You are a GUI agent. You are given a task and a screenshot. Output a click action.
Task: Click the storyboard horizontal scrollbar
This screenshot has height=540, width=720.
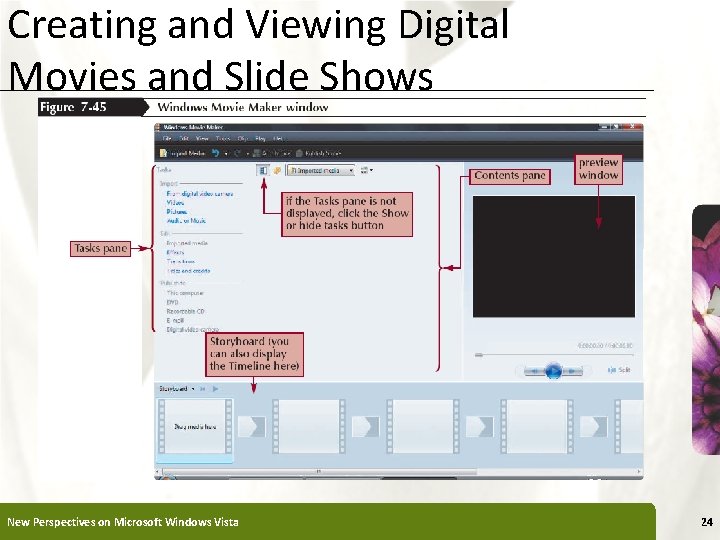(319, 472)
